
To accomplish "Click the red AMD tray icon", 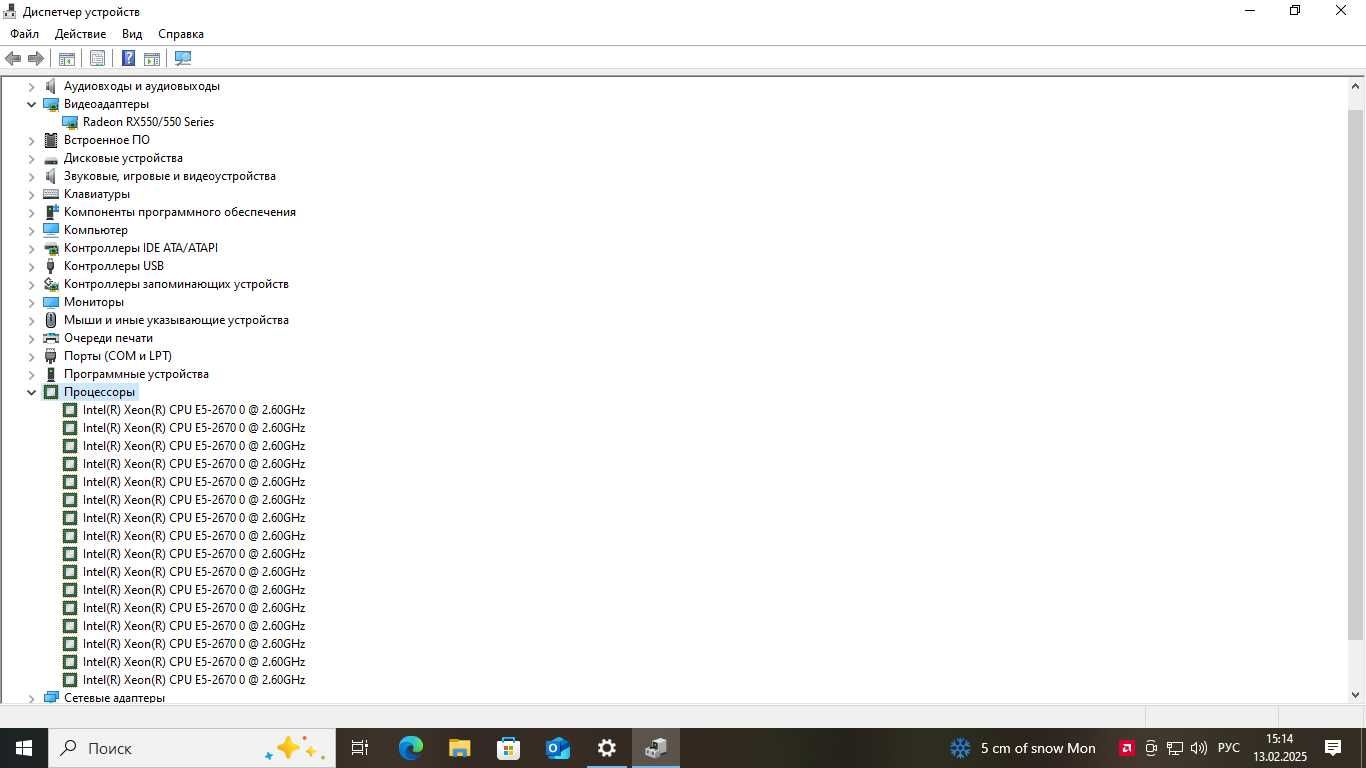I will click(x=1127, y=748).
